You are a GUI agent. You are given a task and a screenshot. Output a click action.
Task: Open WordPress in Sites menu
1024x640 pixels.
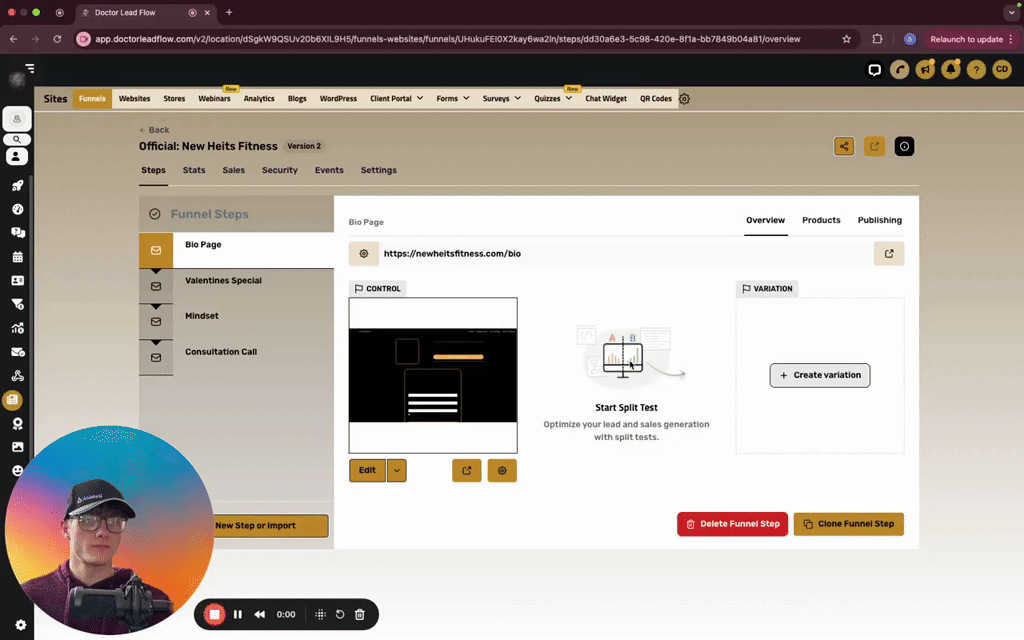click(338, 99)
